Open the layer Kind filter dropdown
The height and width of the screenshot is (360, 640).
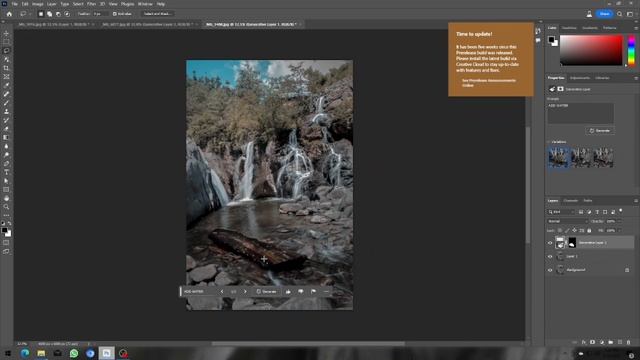pos(561,212)
